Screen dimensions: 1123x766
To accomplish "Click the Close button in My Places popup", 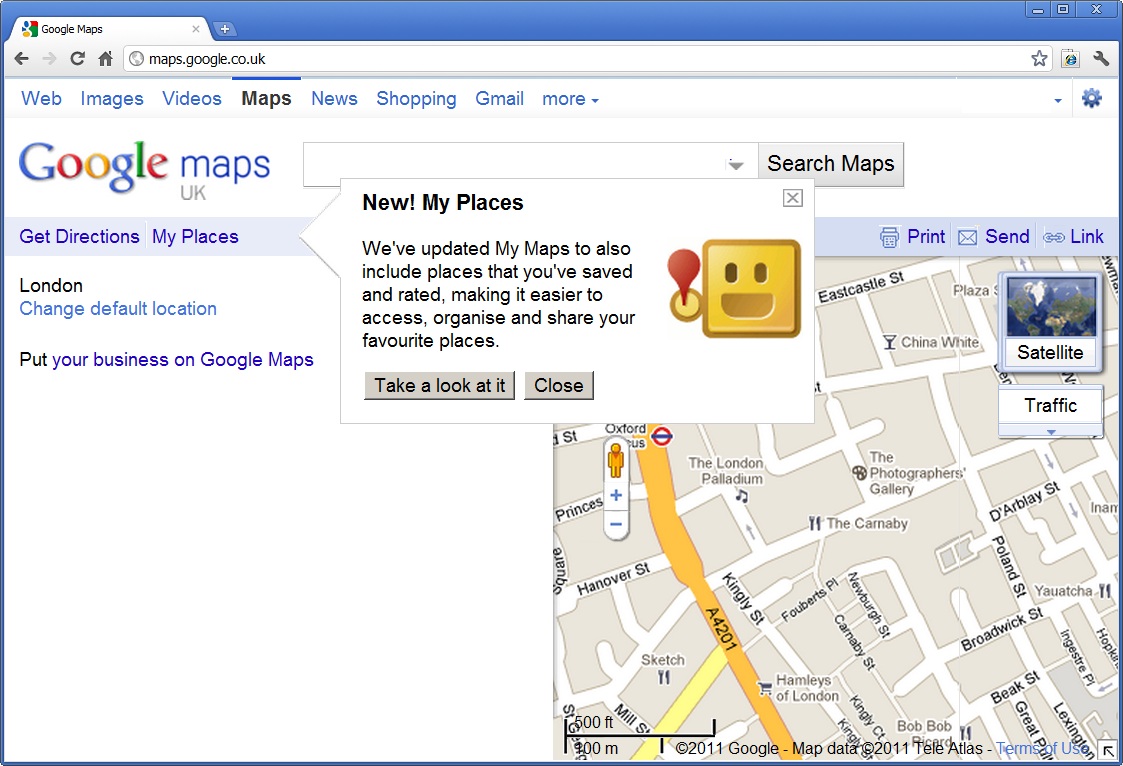I will tap(559, 385).
